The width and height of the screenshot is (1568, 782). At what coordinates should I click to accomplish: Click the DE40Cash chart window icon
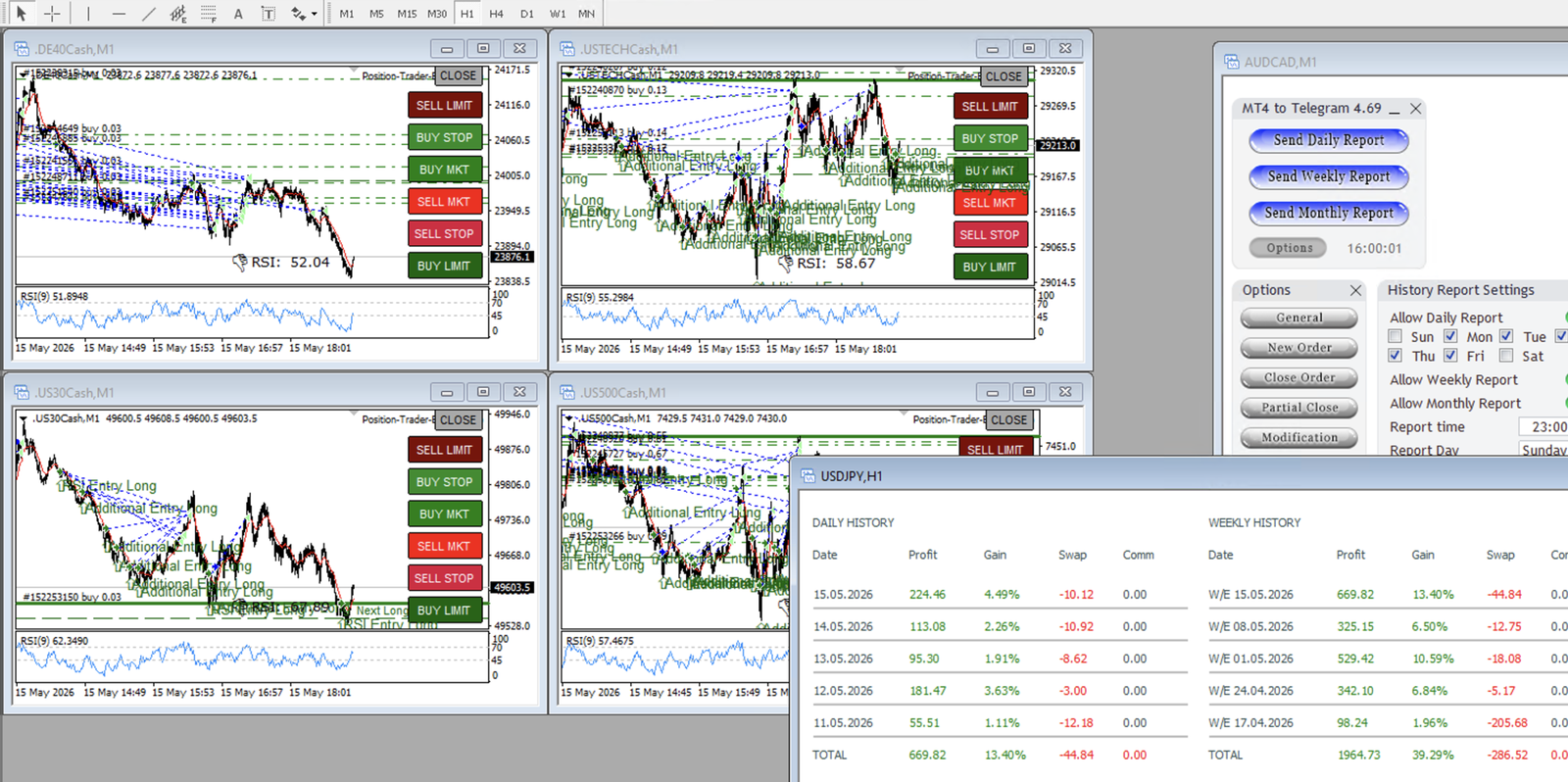click(22, 49)
